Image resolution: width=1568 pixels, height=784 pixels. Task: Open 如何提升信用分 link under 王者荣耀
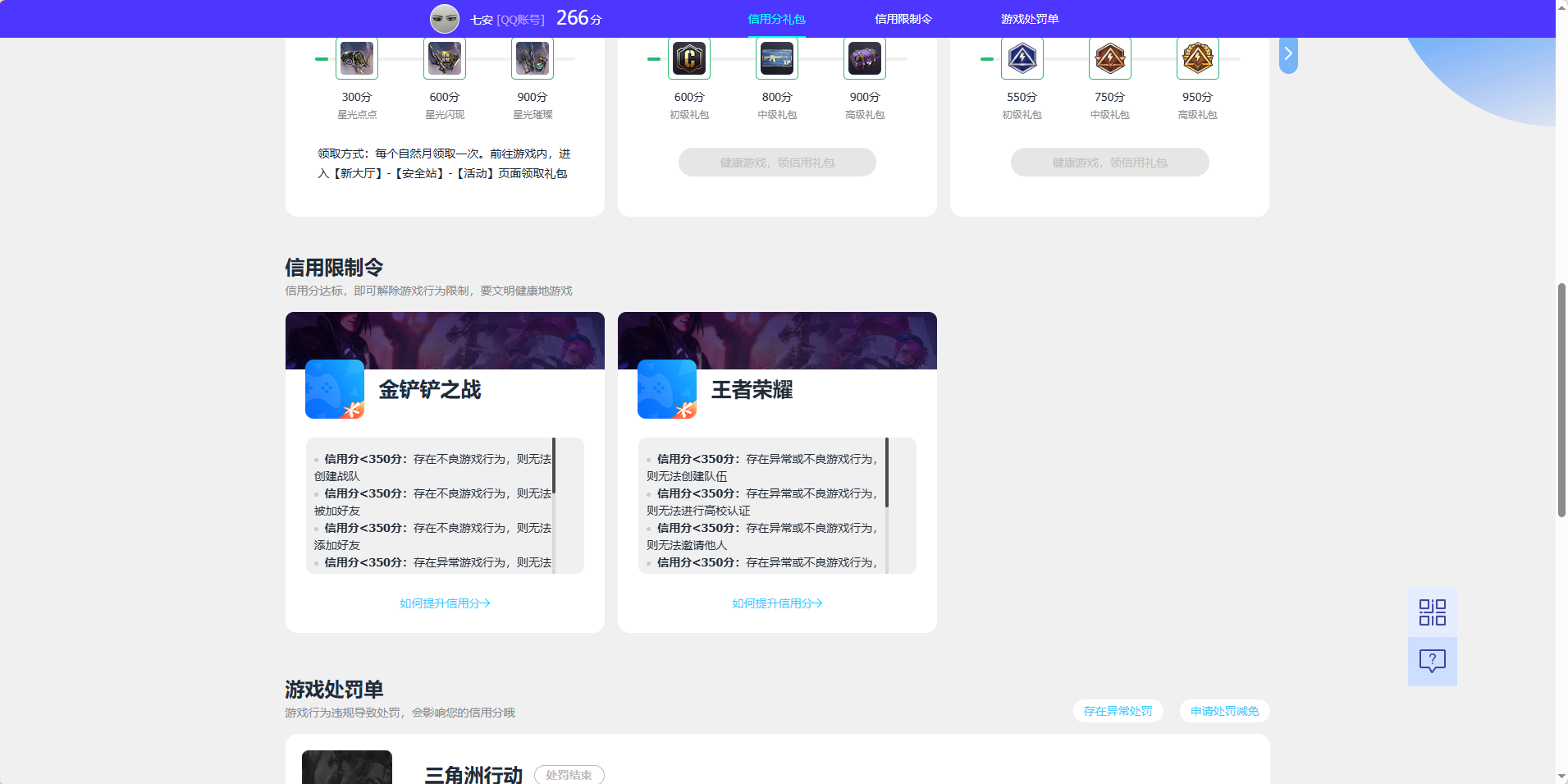[777, 603]
